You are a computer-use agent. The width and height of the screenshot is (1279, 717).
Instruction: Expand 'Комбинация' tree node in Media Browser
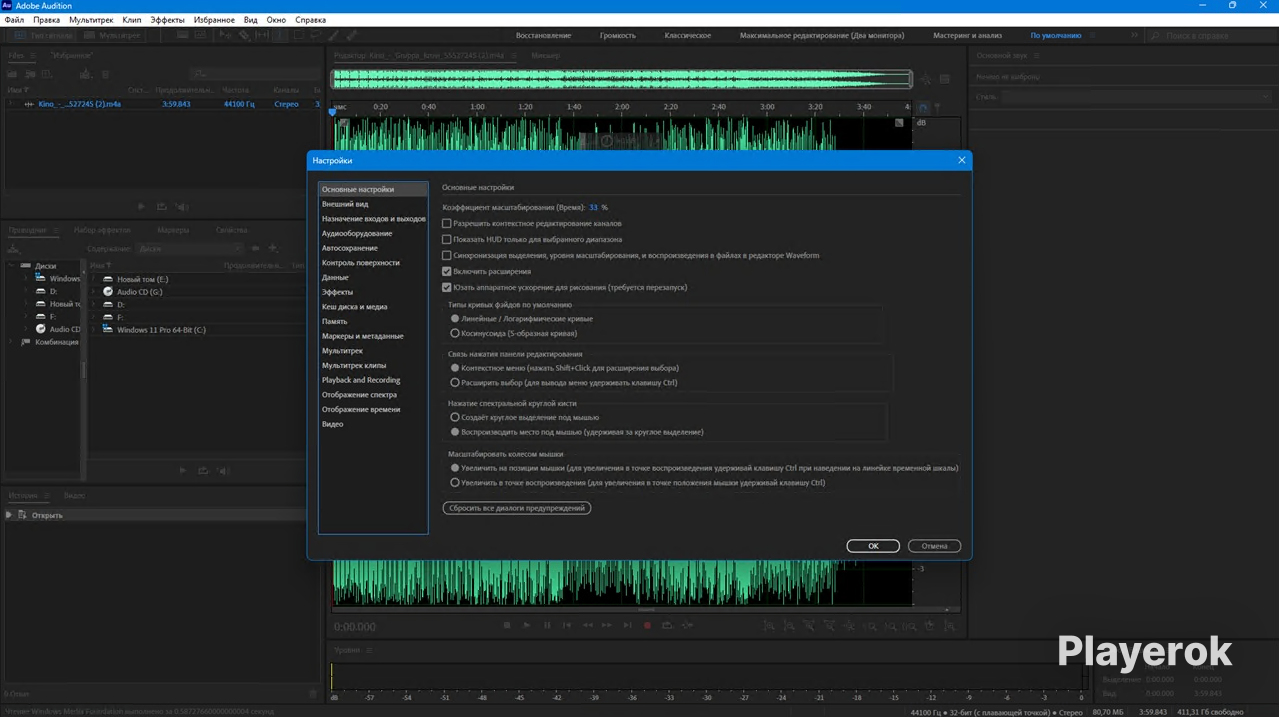coord(11,342)
